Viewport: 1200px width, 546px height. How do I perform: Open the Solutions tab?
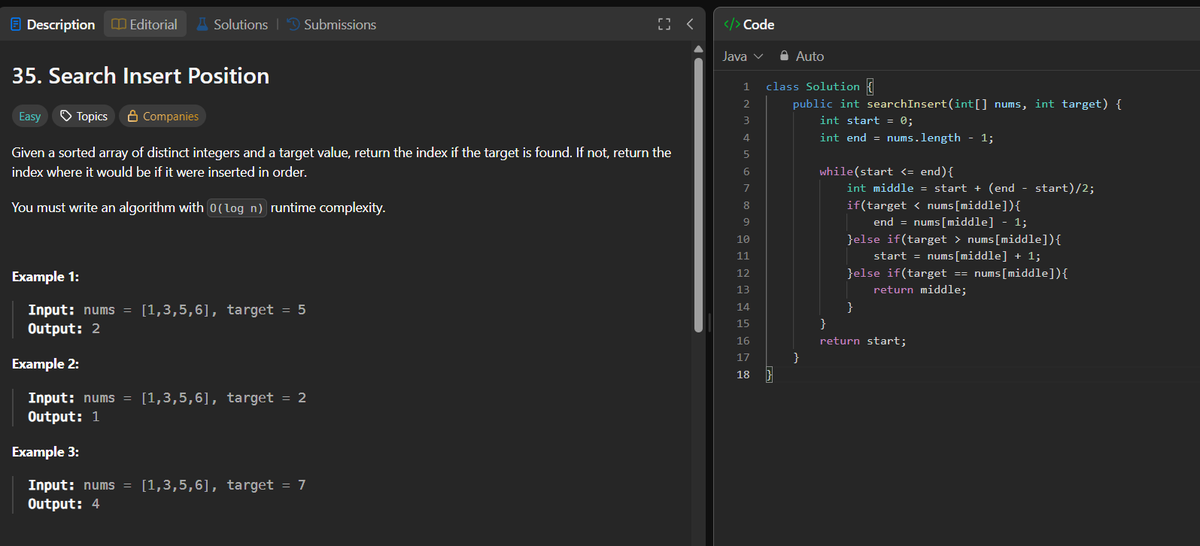[231, 24]
